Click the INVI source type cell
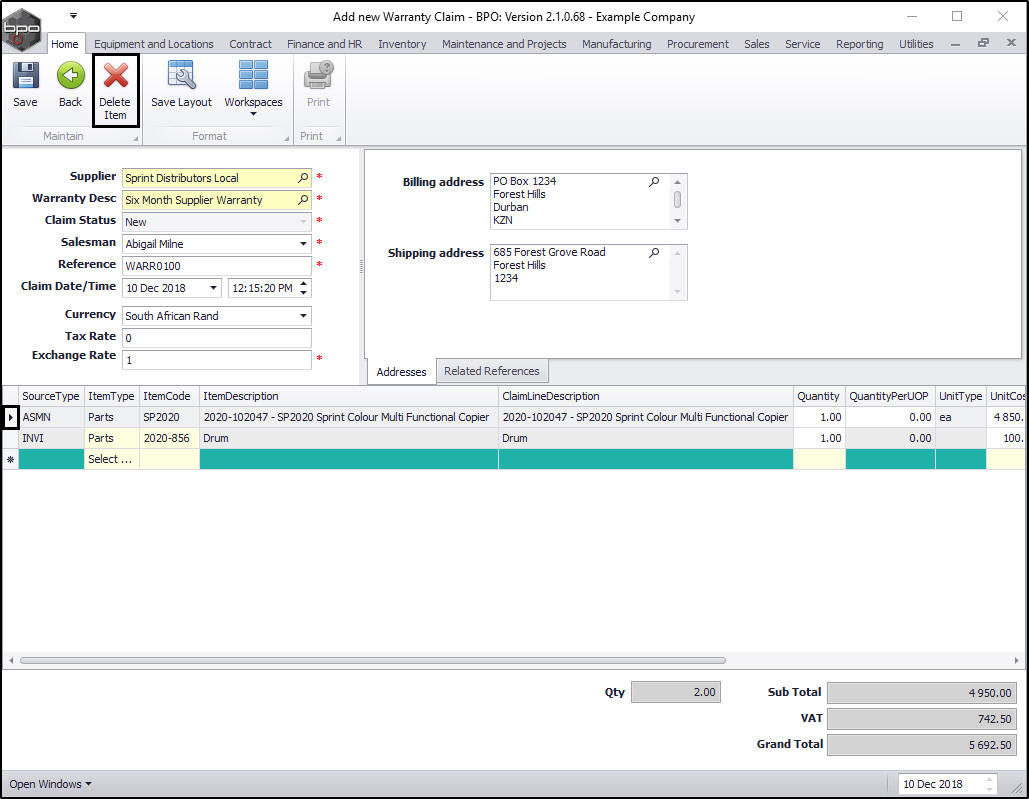The height and width of the screenshot is (799, 1029). pyautogui.click(x=51, y=438)
